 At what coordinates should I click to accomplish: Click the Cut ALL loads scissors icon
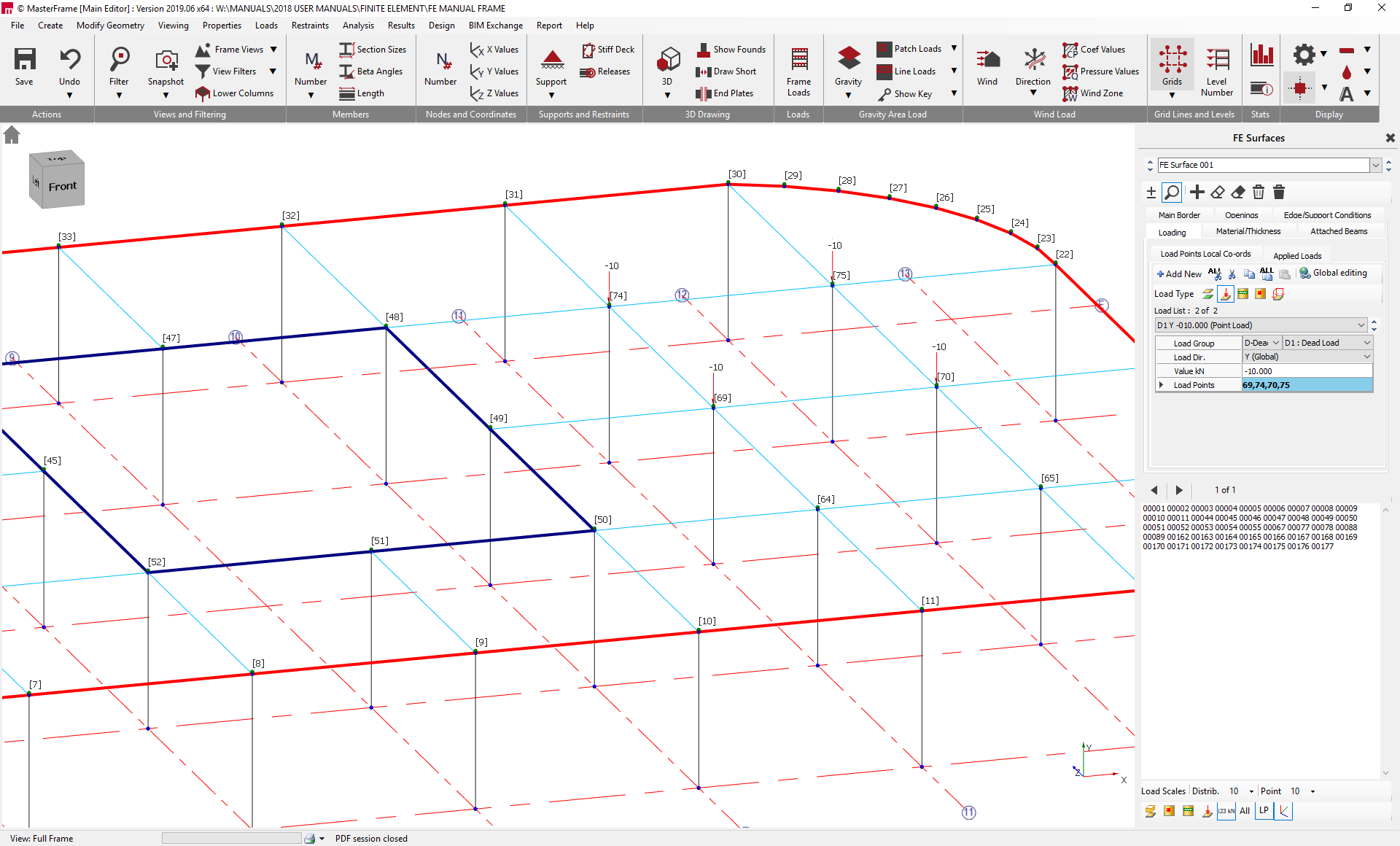tap(1214, 273)
